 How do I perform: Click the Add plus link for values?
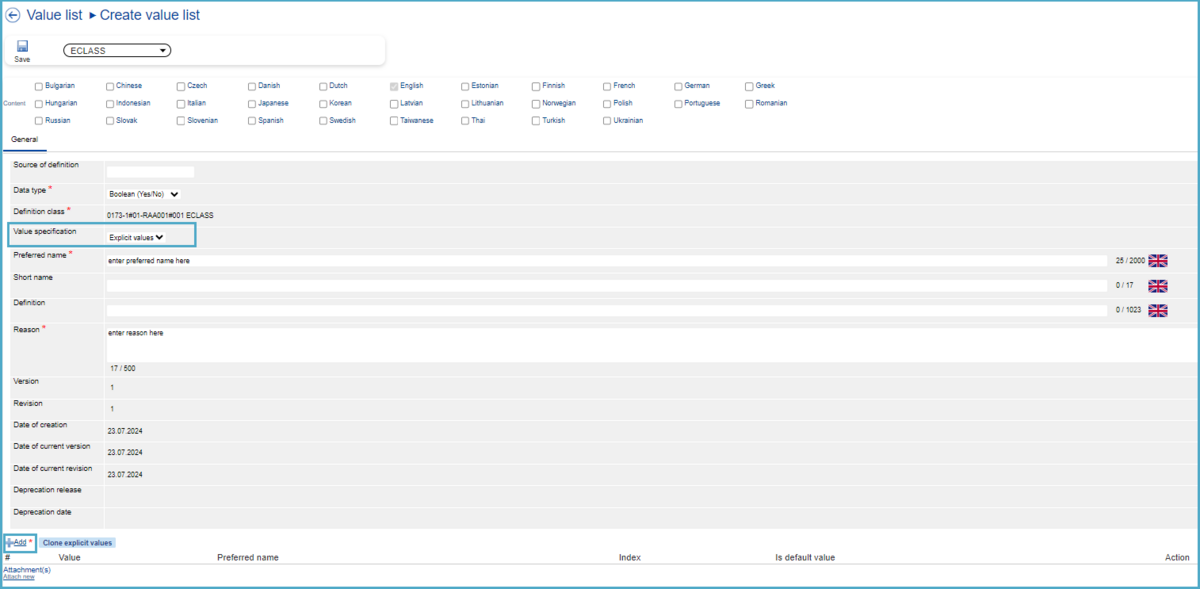[x=19, y=542]
